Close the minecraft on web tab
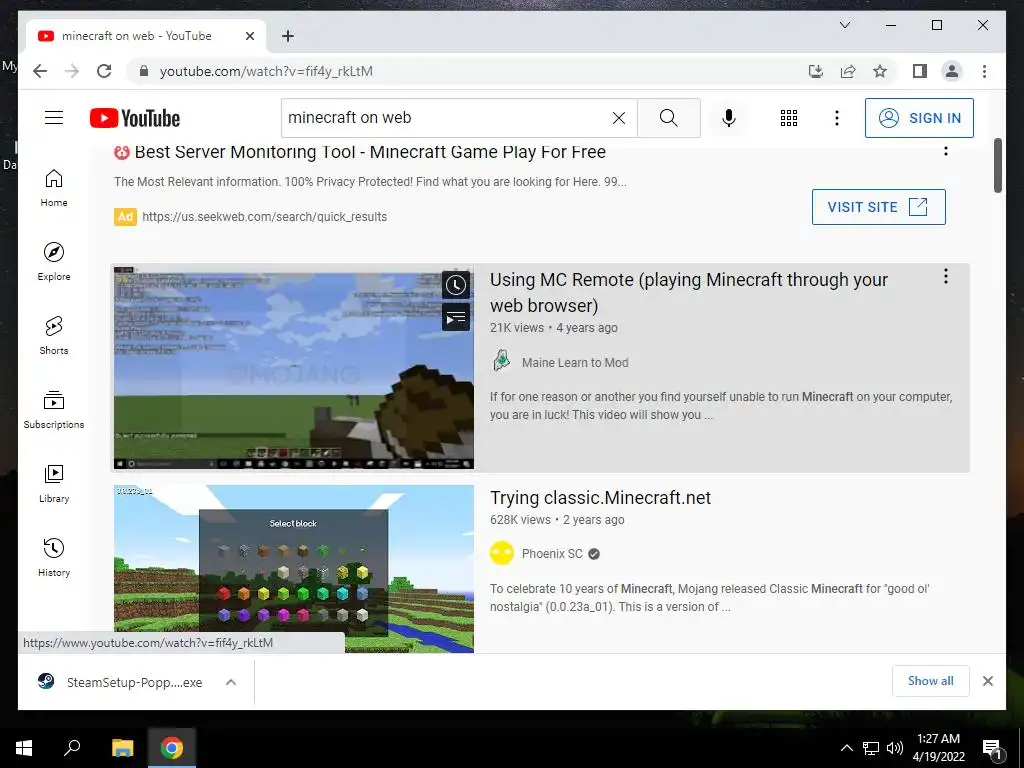 pos(249,36)
